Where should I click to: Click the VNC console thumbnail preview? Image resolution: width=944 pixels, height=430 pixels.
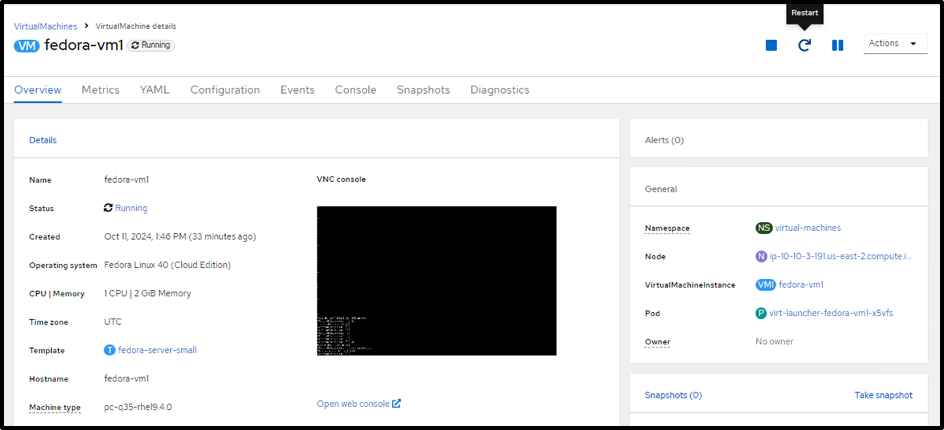click(436, 281)
